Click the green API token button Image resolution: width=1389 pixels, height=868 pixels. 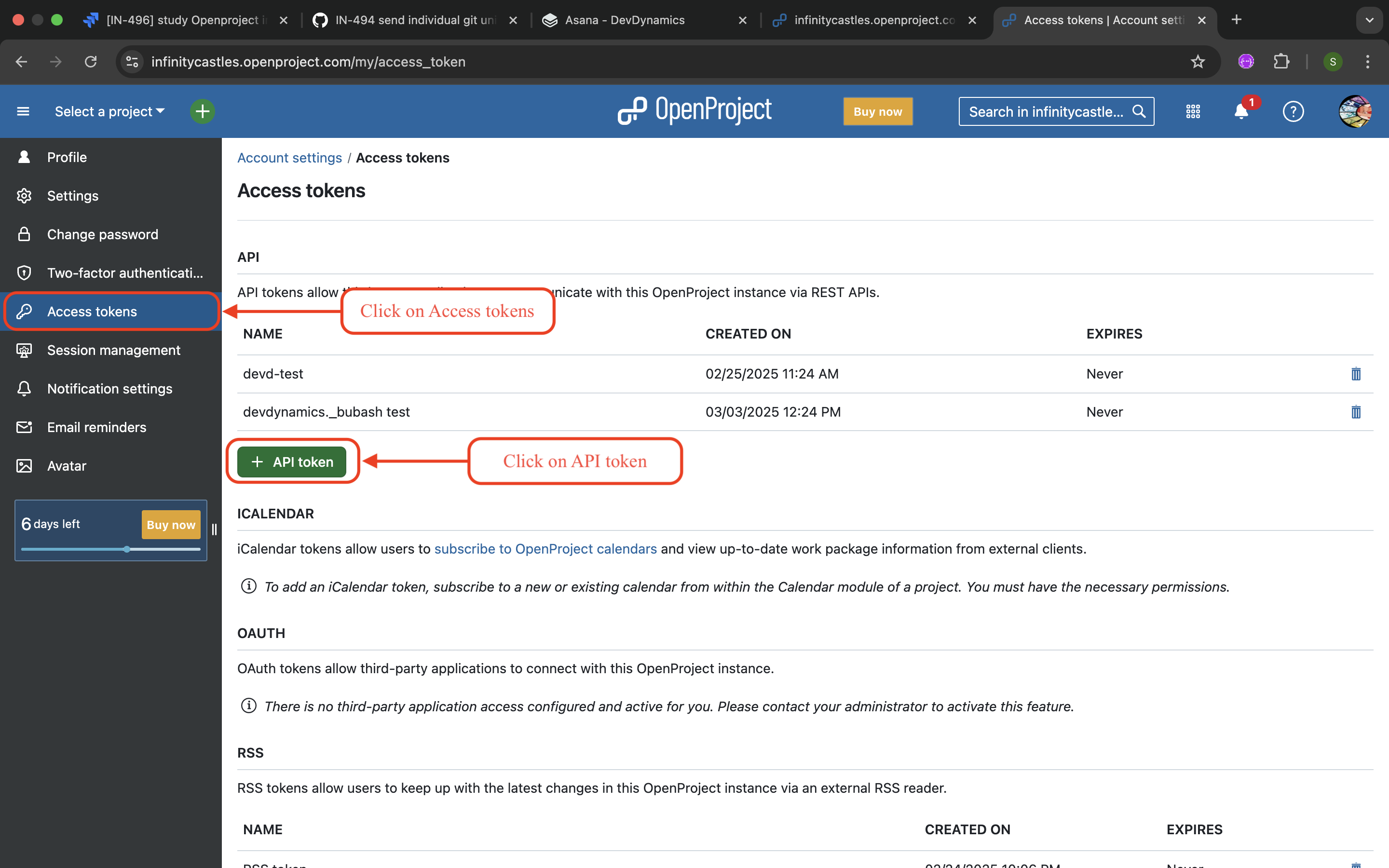[x=292, y=462]
